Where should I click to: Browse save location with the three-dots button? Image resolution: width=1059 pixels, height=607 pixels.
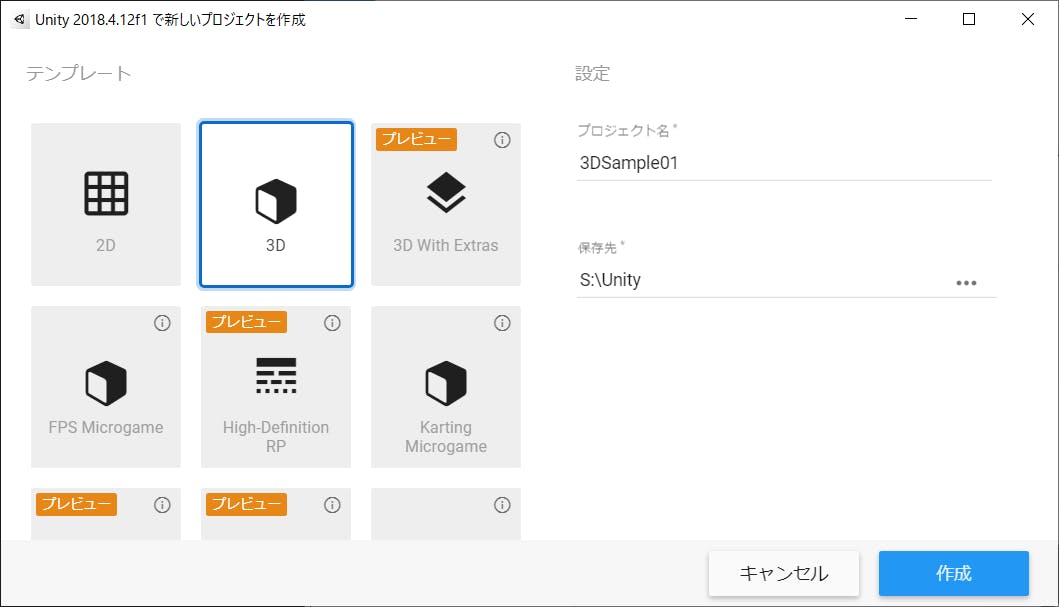(x=966, y=283)
